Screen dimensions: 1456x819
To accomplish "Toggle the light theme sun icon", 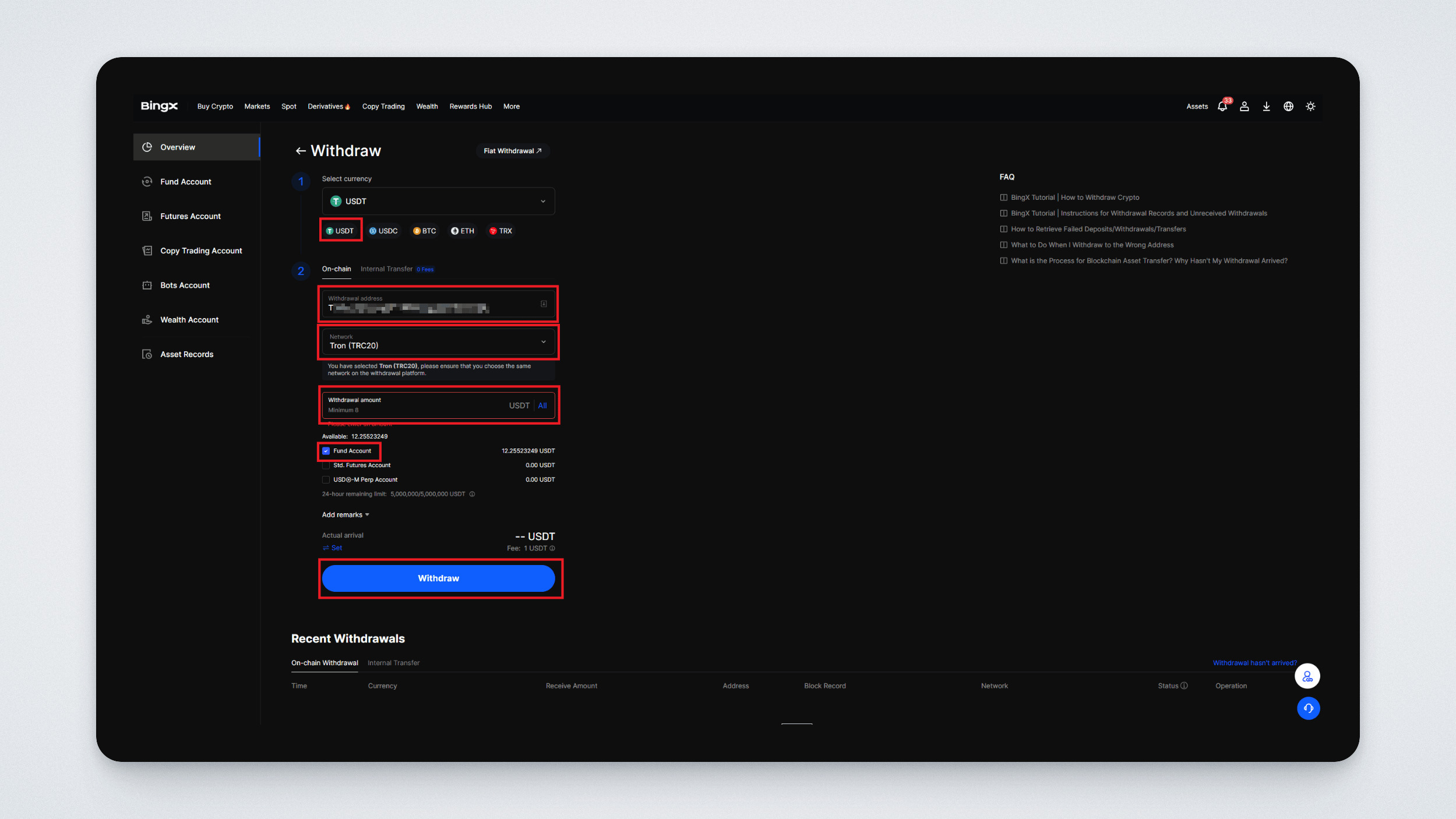I will [x=1310, y=107].
